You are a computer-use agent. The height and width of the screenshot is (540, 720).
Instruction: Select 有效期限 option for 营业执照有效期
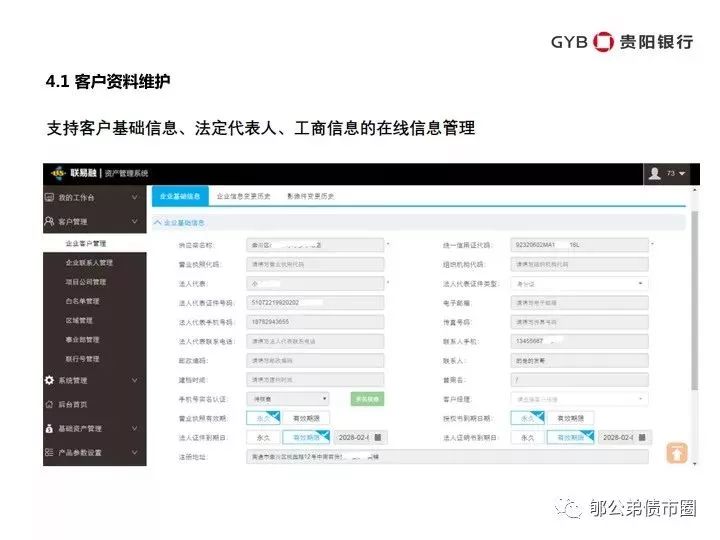coord(306,418)
